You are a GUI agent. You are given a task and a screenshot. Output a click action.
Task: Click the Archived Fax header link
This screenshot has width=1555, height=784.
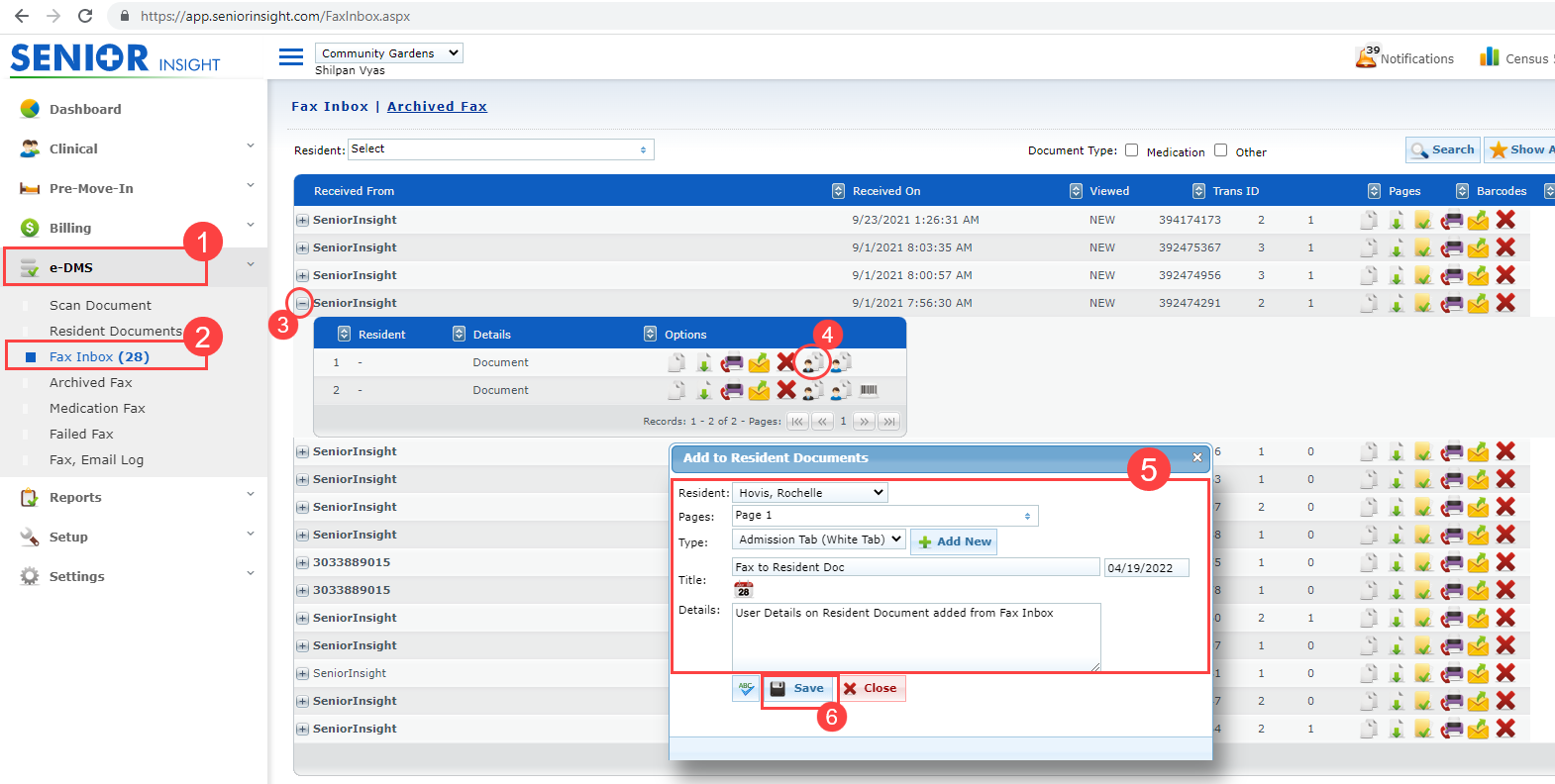click(x=437, y=106)
